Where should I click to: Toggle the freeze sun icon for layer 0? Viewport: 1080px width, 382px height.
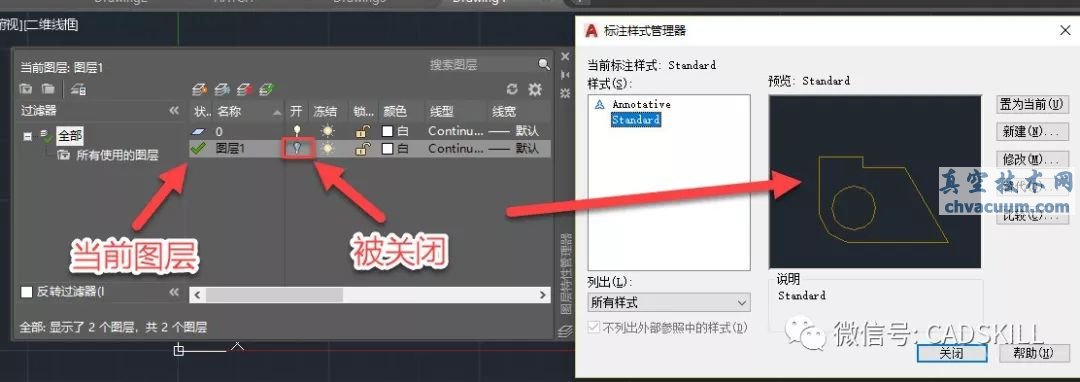tap(325, 130)
